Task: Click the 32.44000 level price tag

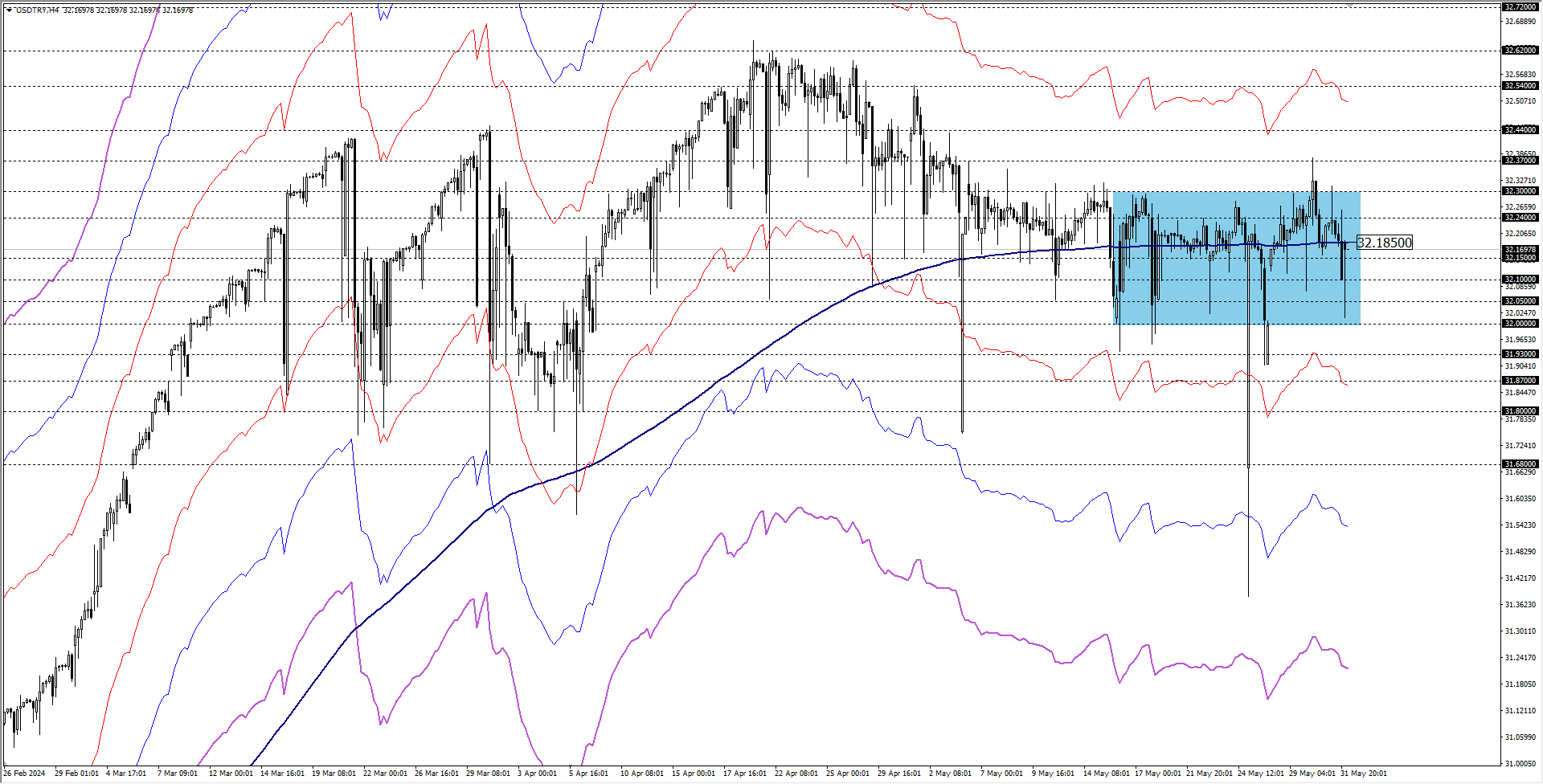Action: pos(1520,130)
